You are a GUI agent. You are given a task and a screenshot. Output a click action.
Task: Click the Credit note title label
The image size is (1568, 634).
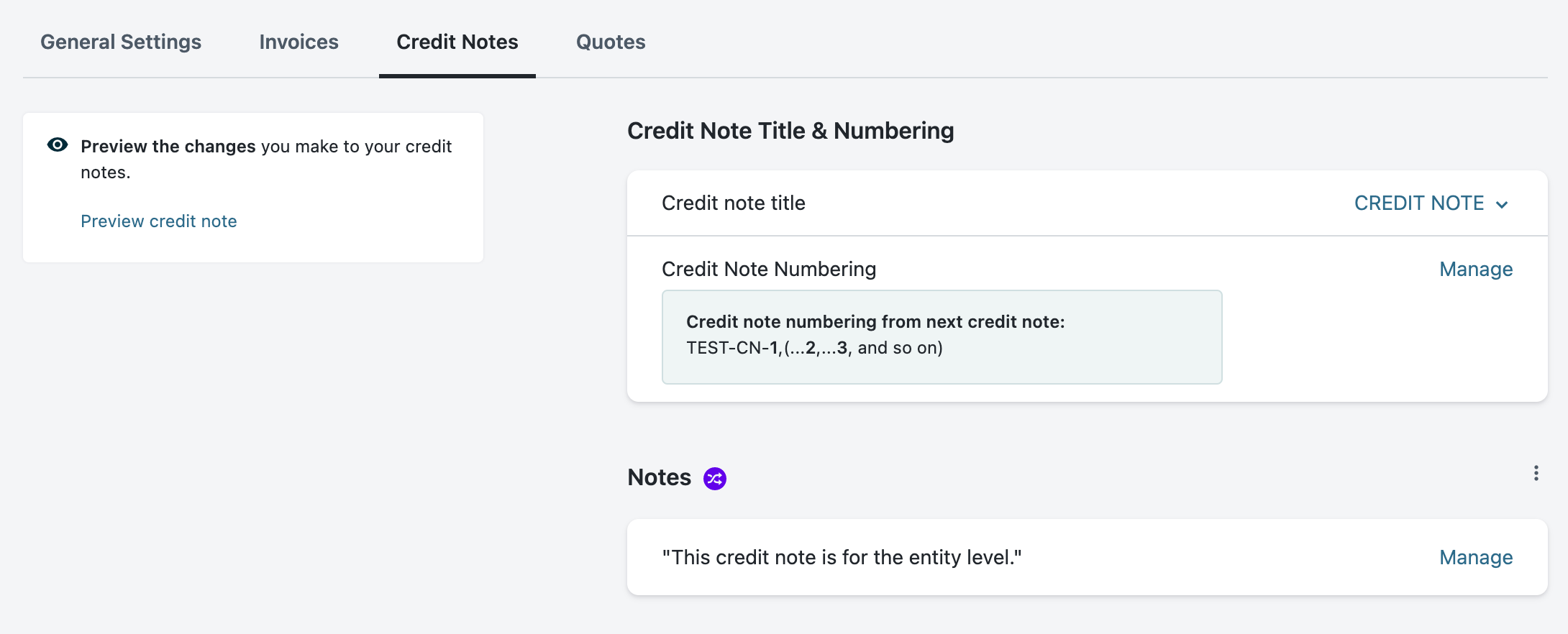pyautogui.click(x=733, y=203)
